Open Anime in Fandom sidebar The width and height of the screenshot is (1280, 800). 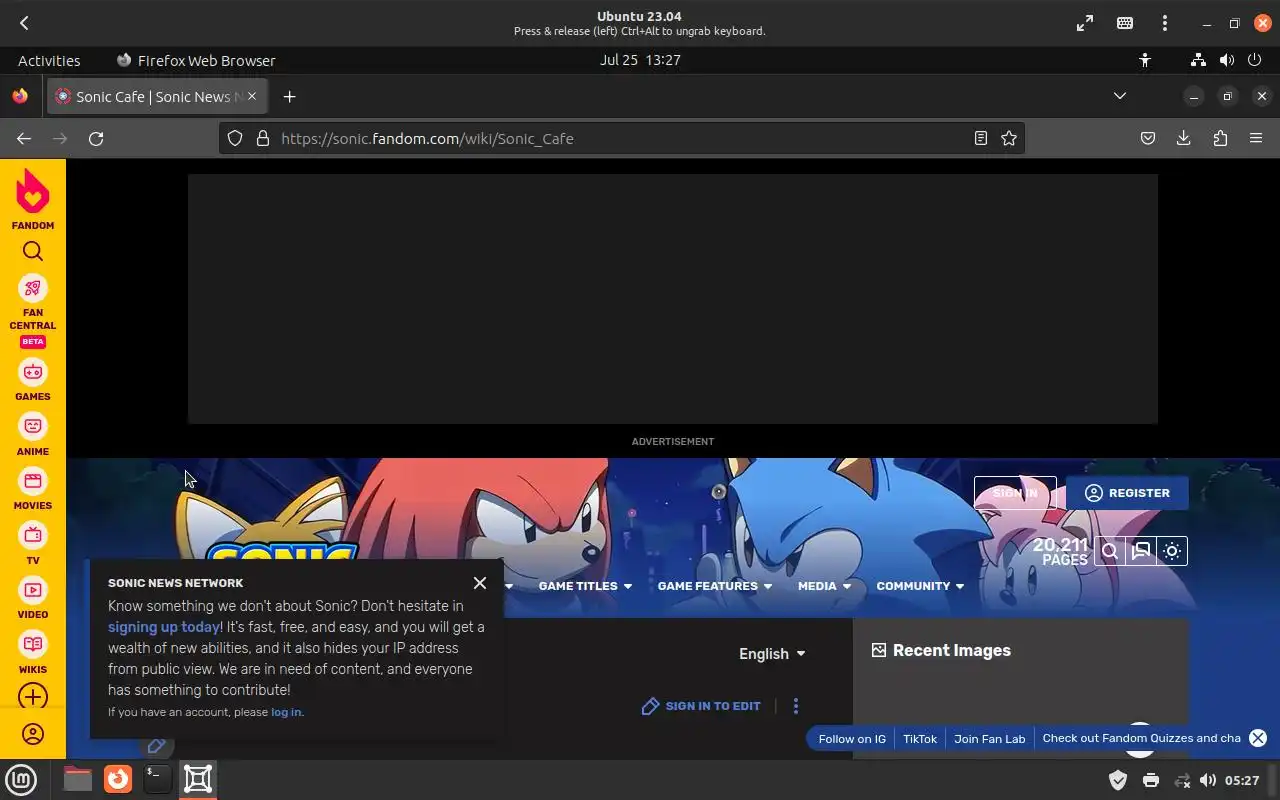coord(33,435)
